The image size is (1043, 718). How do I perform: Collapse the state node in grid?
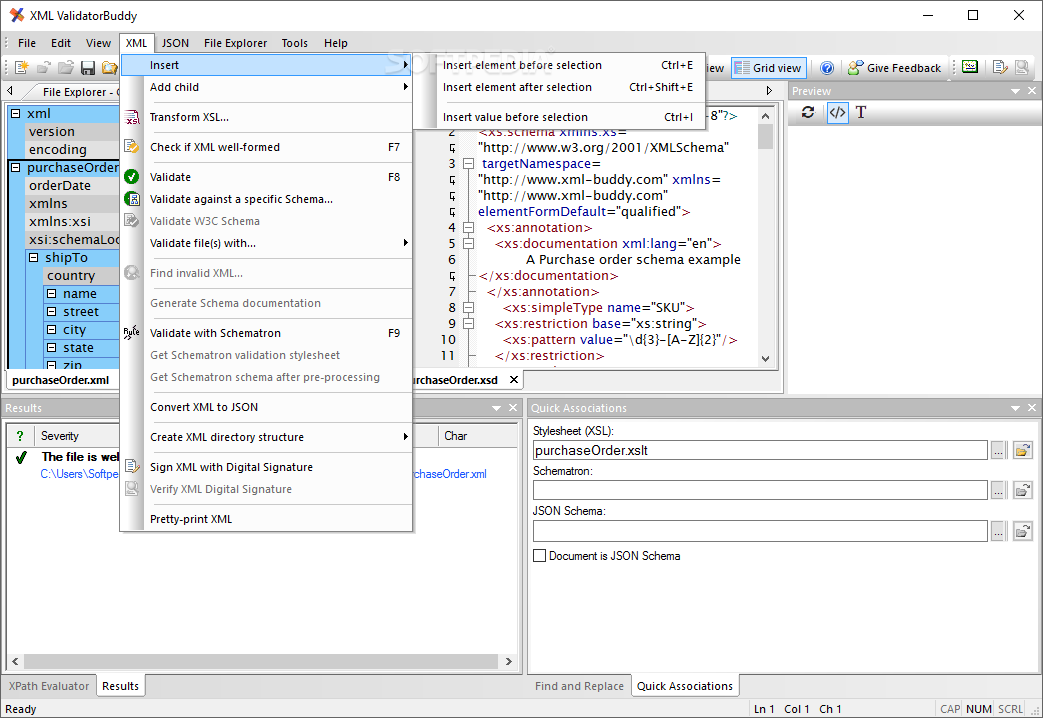(x=51, y=347)
